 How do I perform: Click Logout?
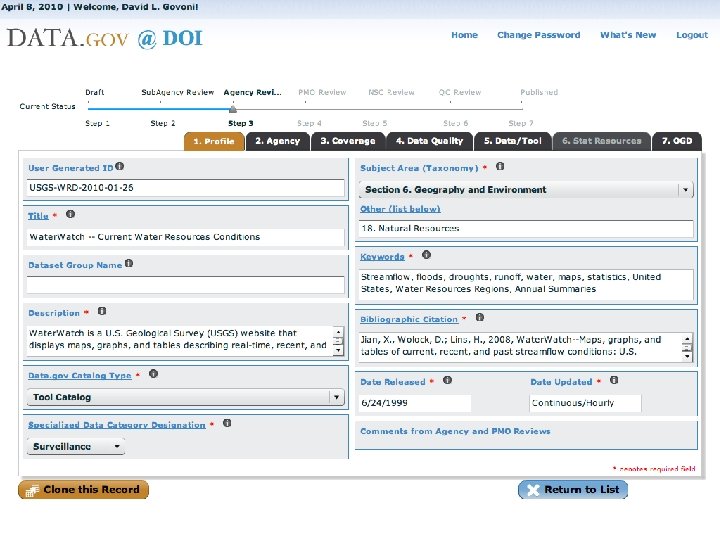[692, 35]
